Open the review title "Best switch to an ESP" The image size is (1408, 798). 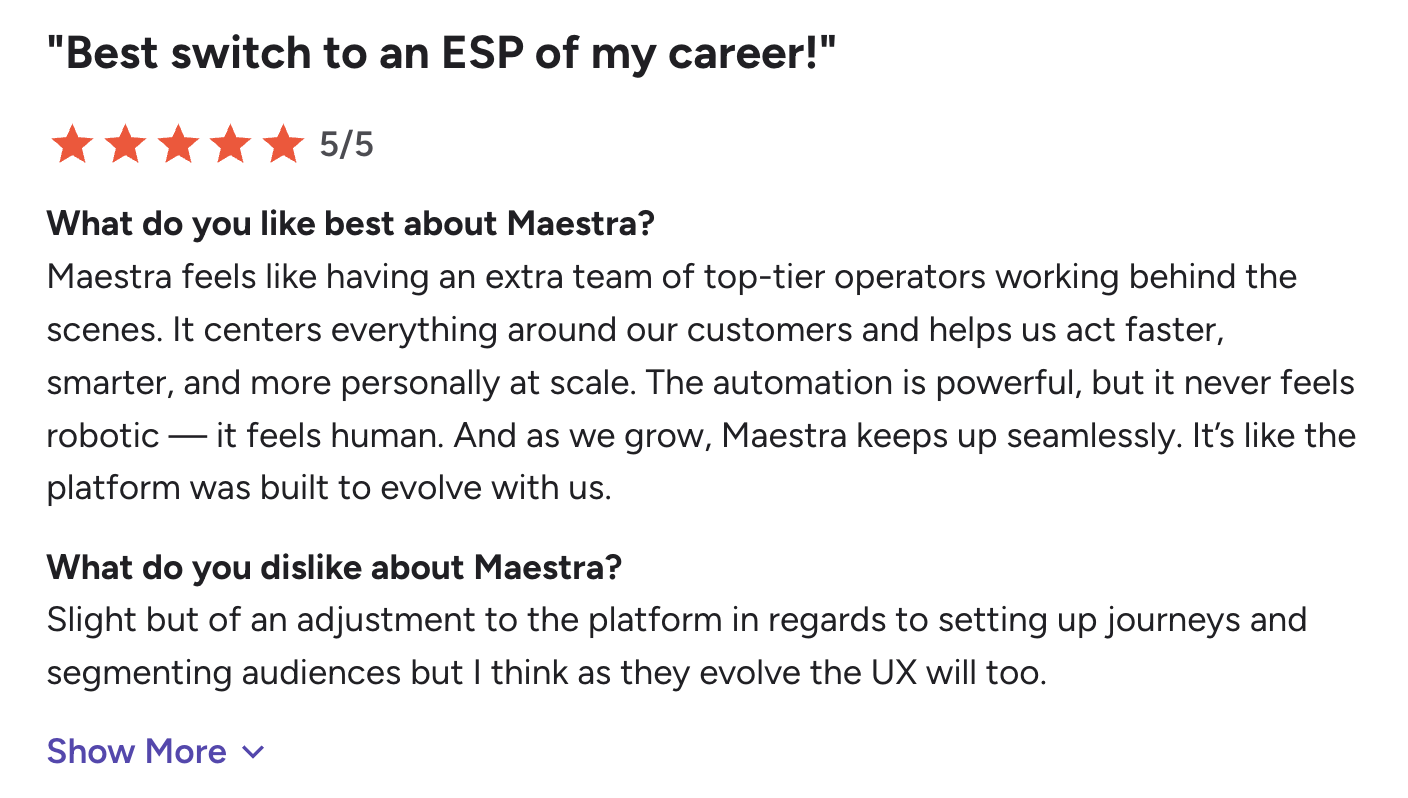tap(440, 54)
